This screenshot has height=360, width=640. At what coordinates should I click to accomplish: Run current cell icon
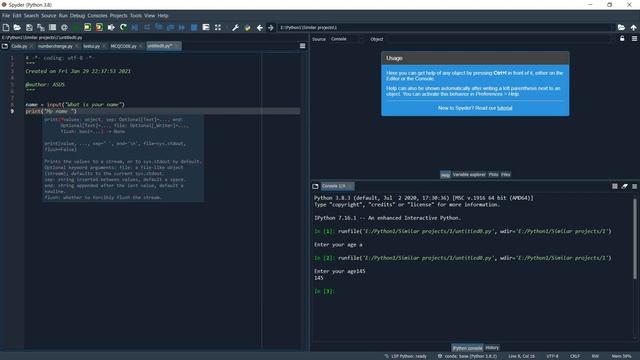point(87,27)
